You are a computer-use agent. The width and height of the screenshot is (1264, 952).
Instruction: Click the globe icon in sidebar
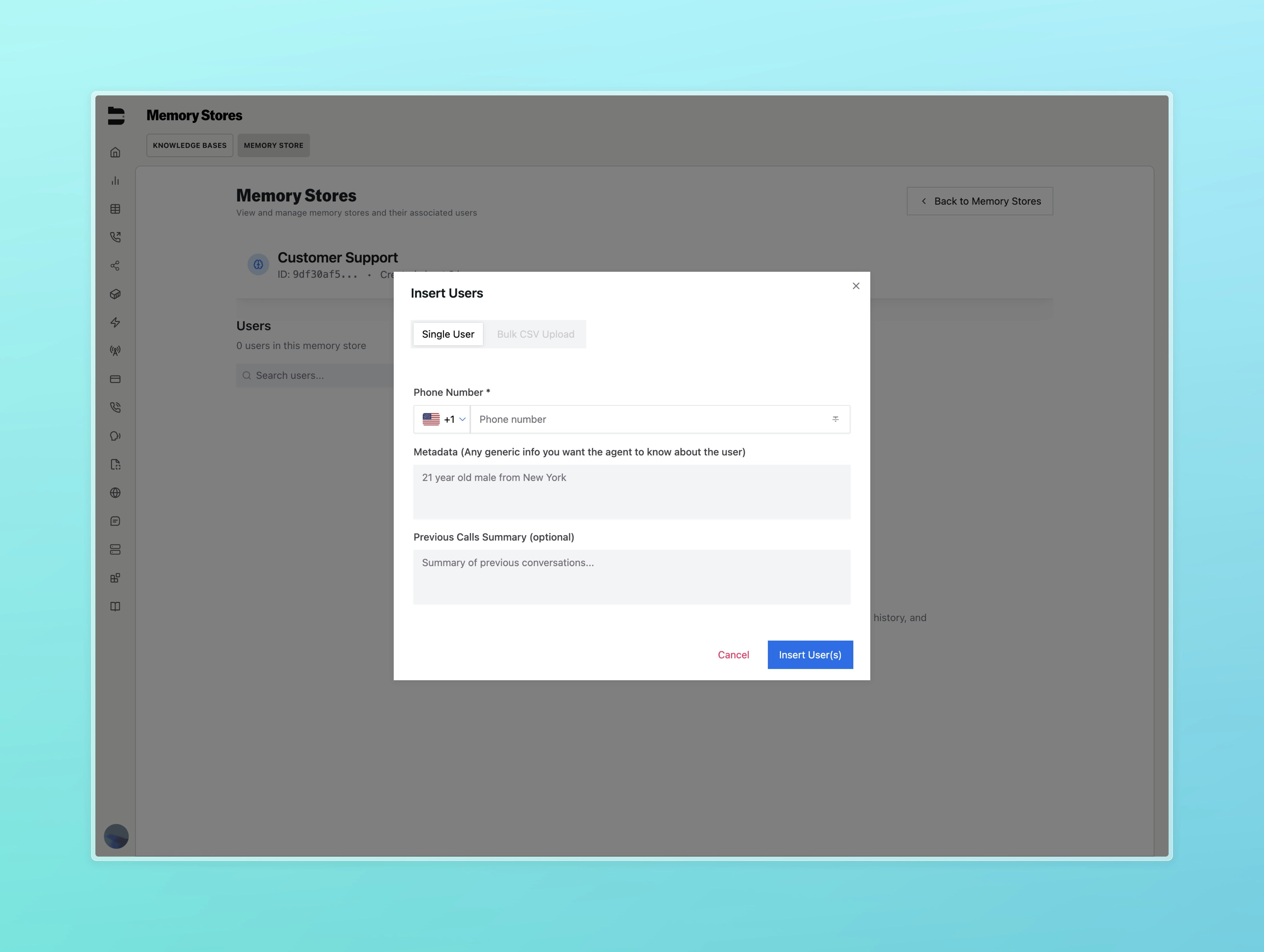click(116, 493)
